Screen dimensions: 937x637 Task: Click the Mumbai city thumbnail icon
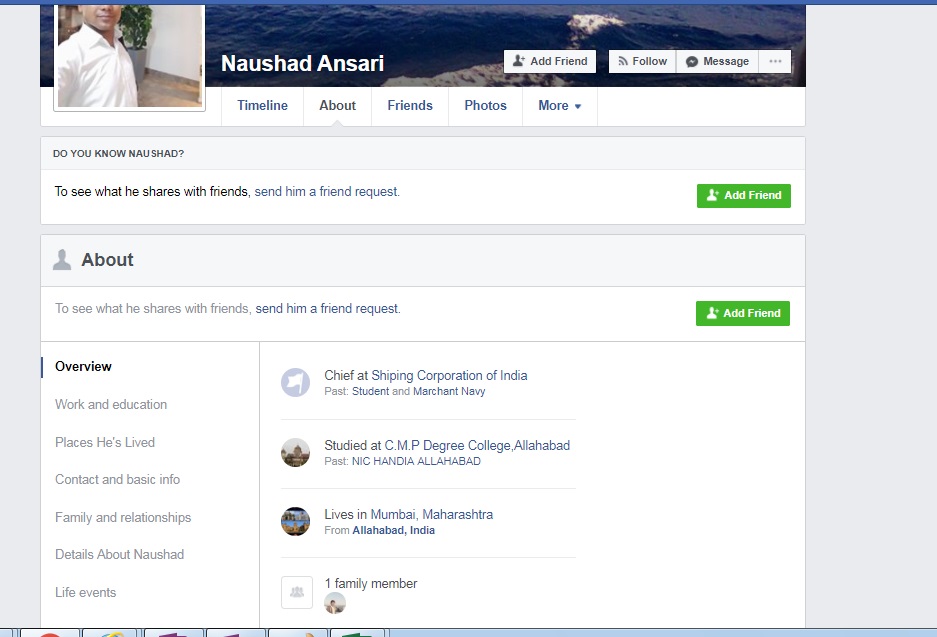(x=296, y=521)
